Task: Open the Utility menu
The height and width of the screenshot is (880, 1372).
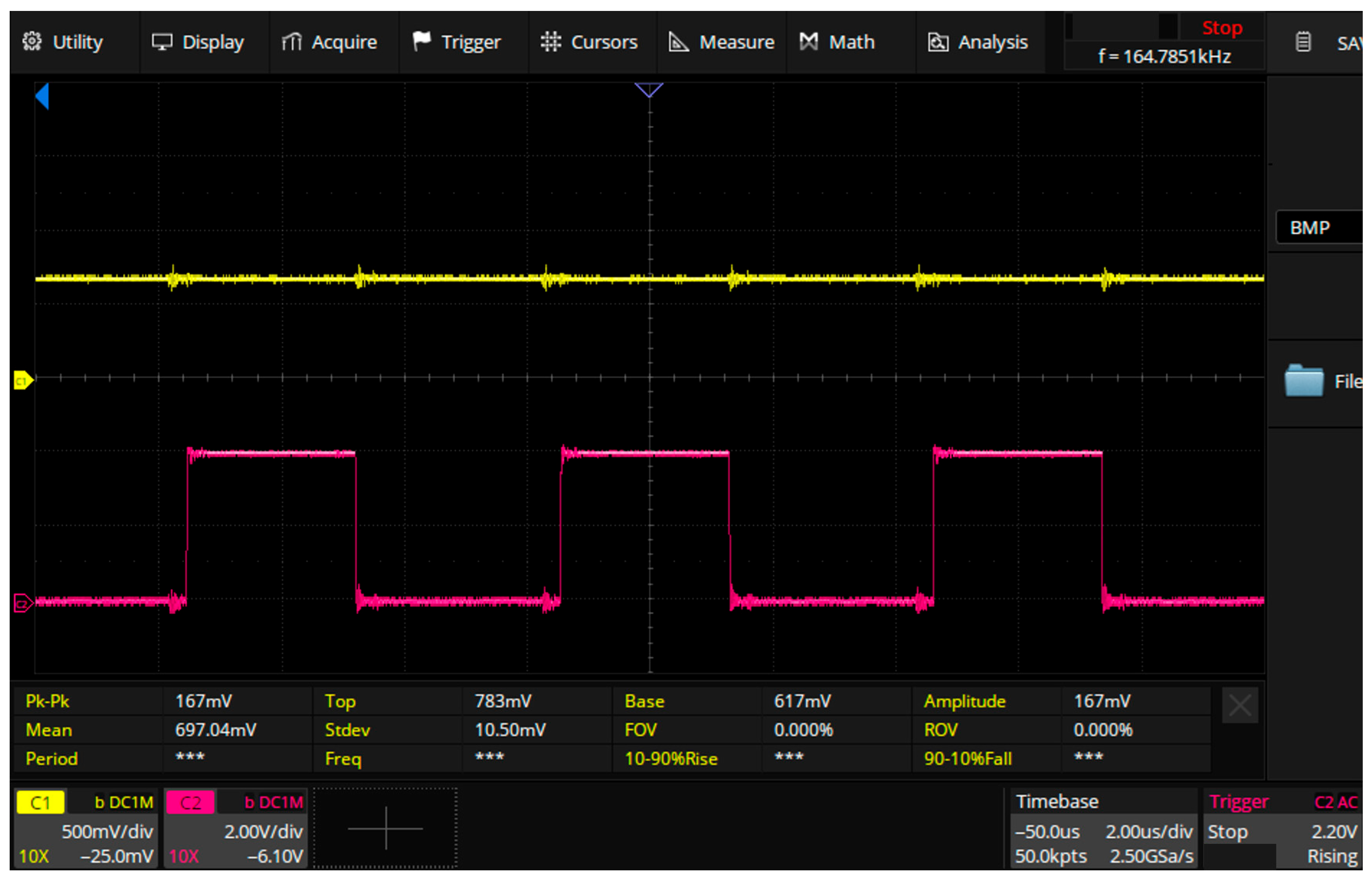Action: 75,42
